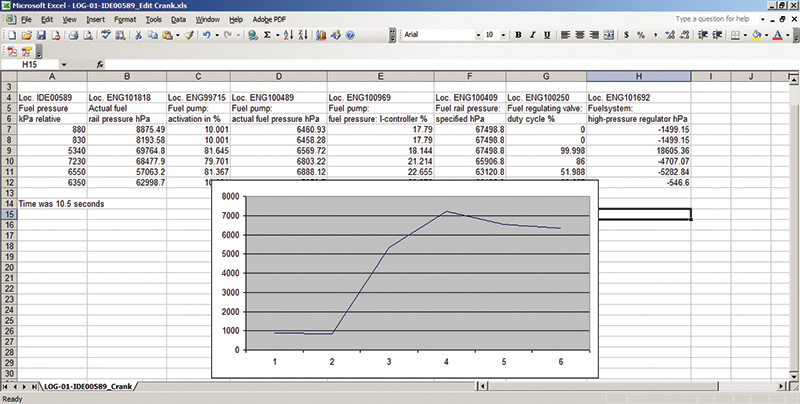Select the Format Painter brush
Screen dimensions: 800x404
(189, 35)
